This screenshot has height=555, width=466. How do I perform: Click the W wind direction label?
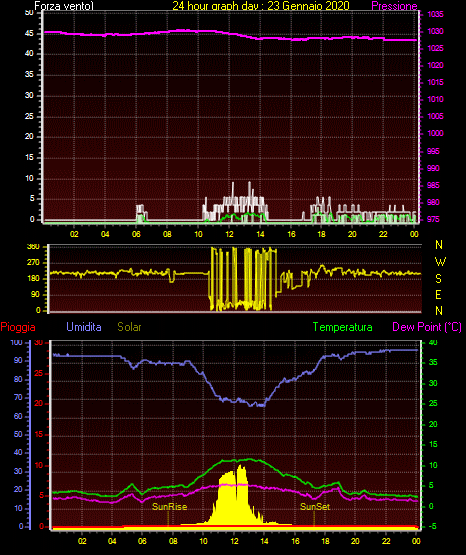440,262
